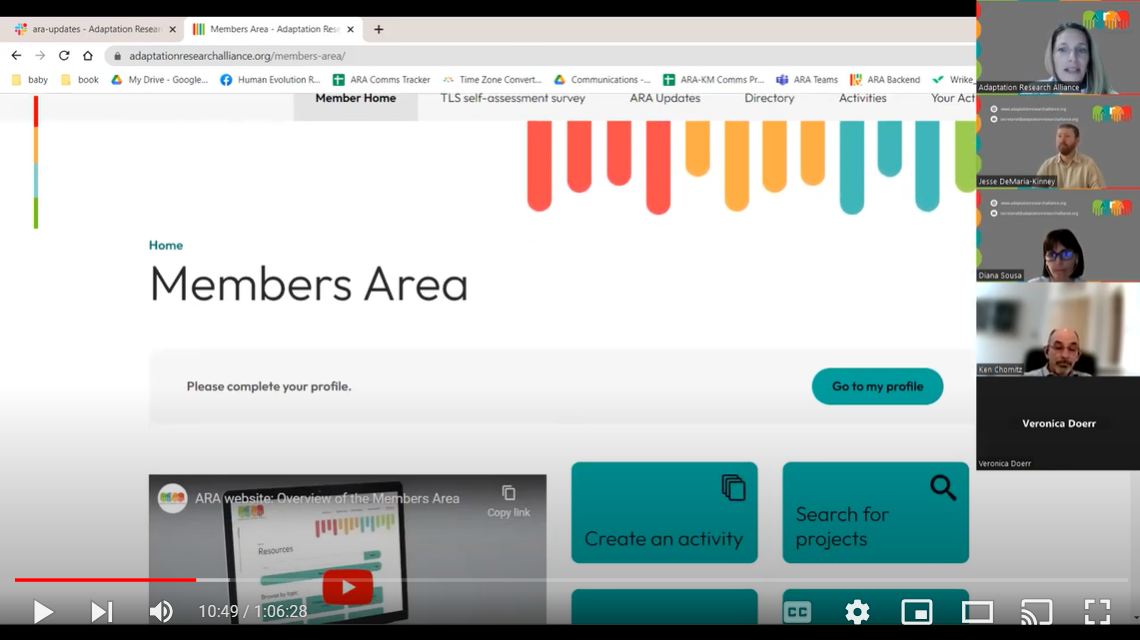This screenshot has height=640, width=1140.
Task: Skip to the next video
Action: 101,611
